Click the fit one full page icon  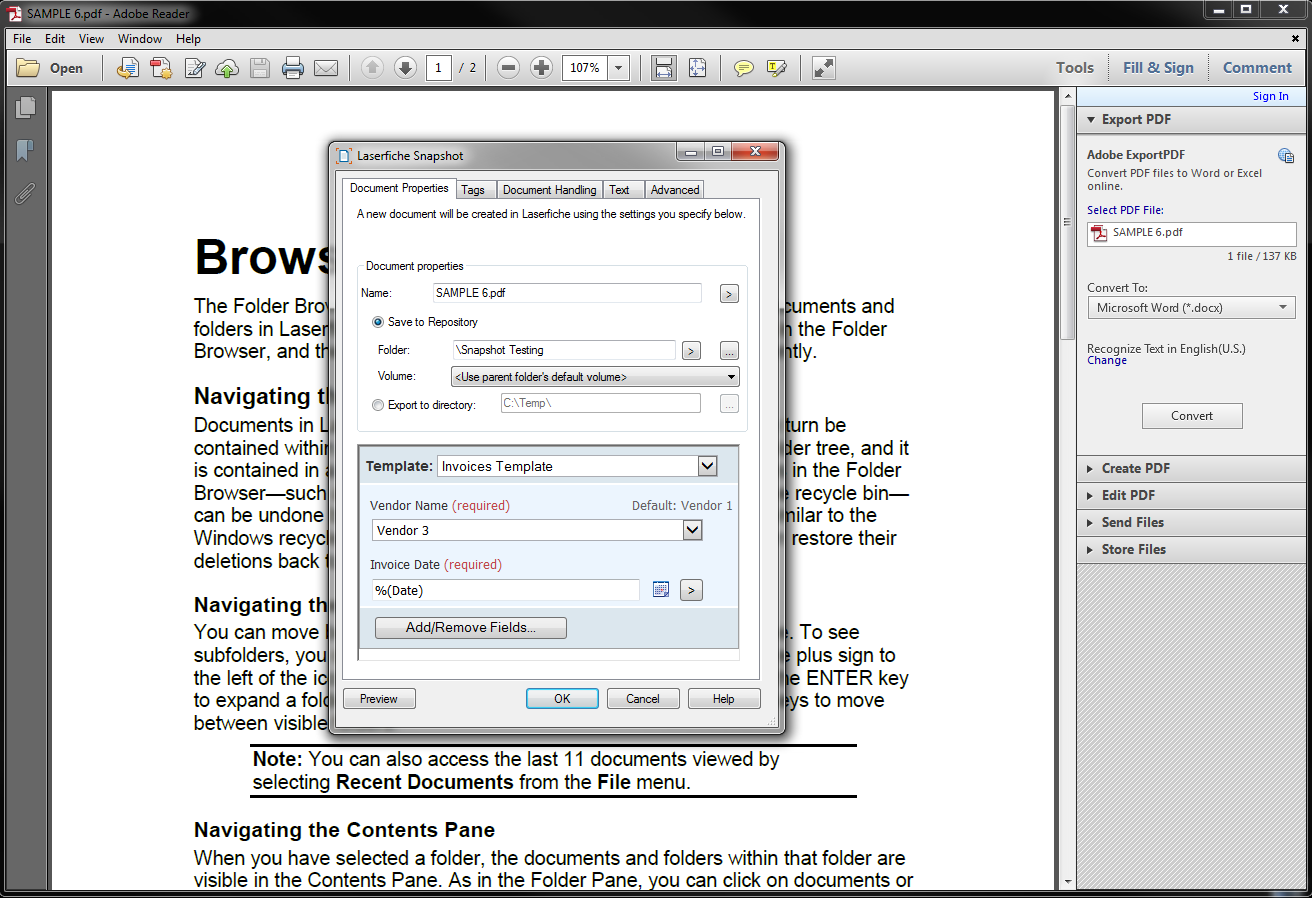click(x=697, y=68)
